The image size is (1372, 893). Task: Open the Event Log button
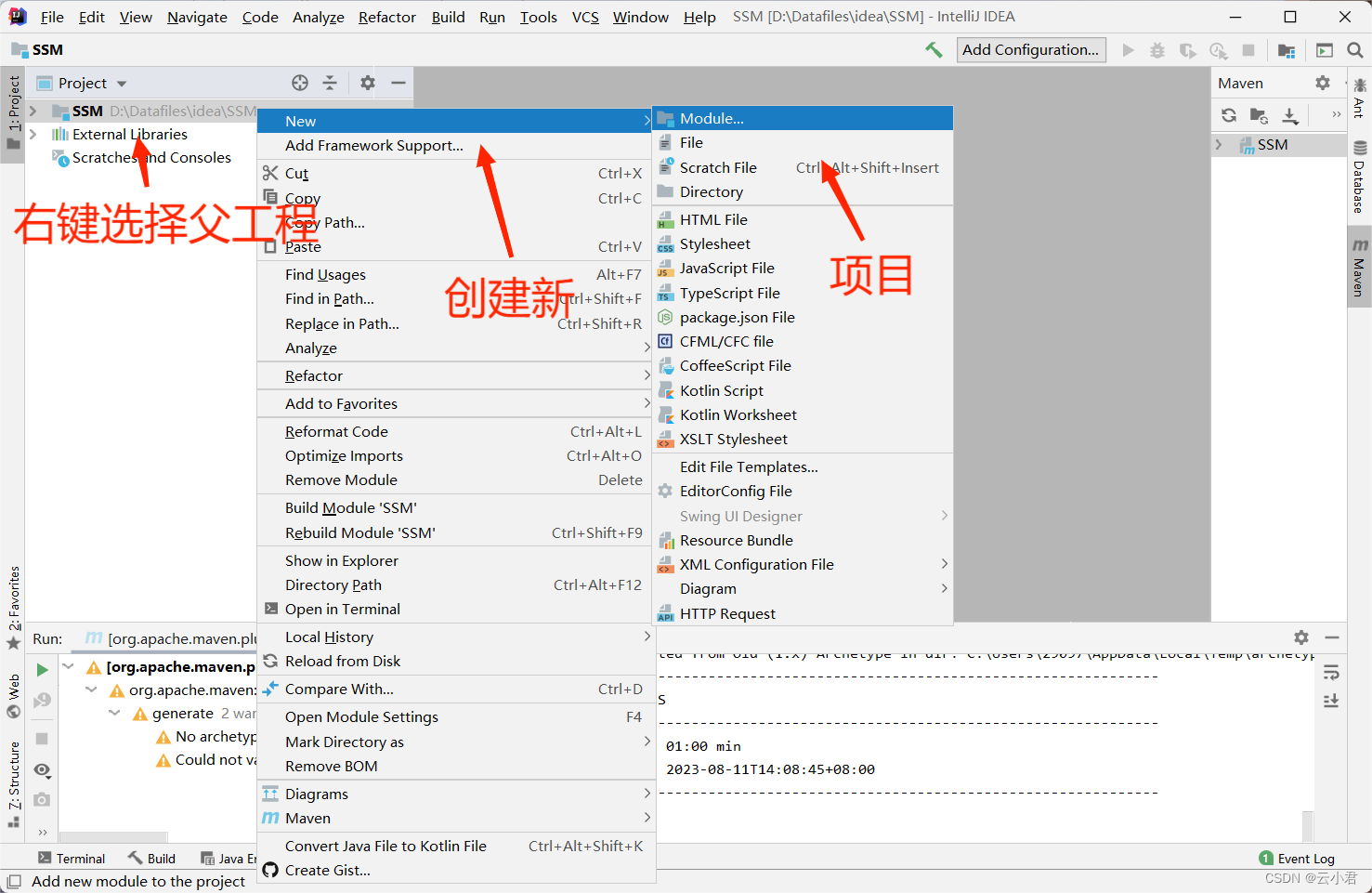(1297, 859)
